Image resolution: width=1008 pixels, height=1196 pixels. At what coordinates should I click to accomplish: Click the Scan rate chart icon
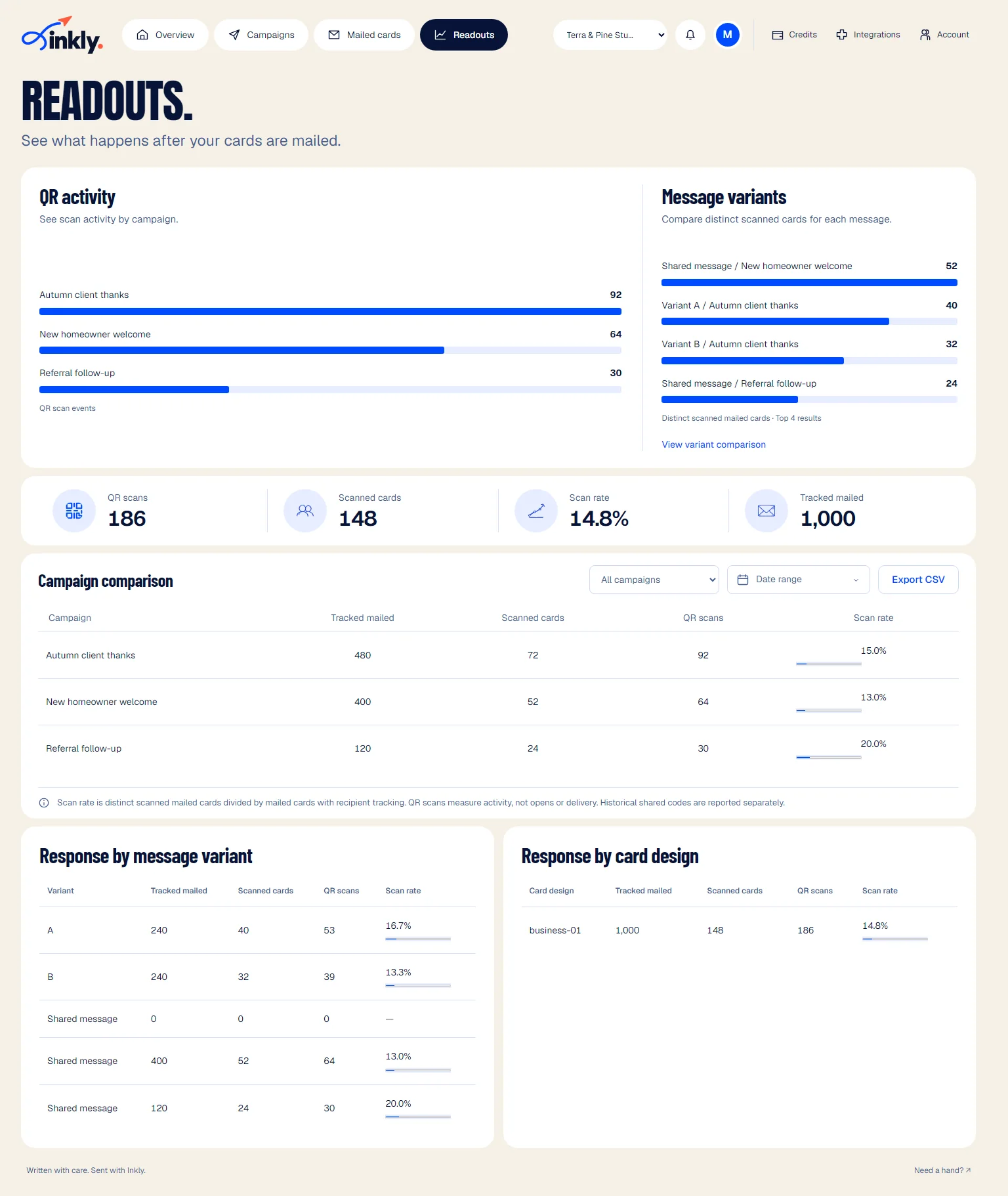click(536, 511)
